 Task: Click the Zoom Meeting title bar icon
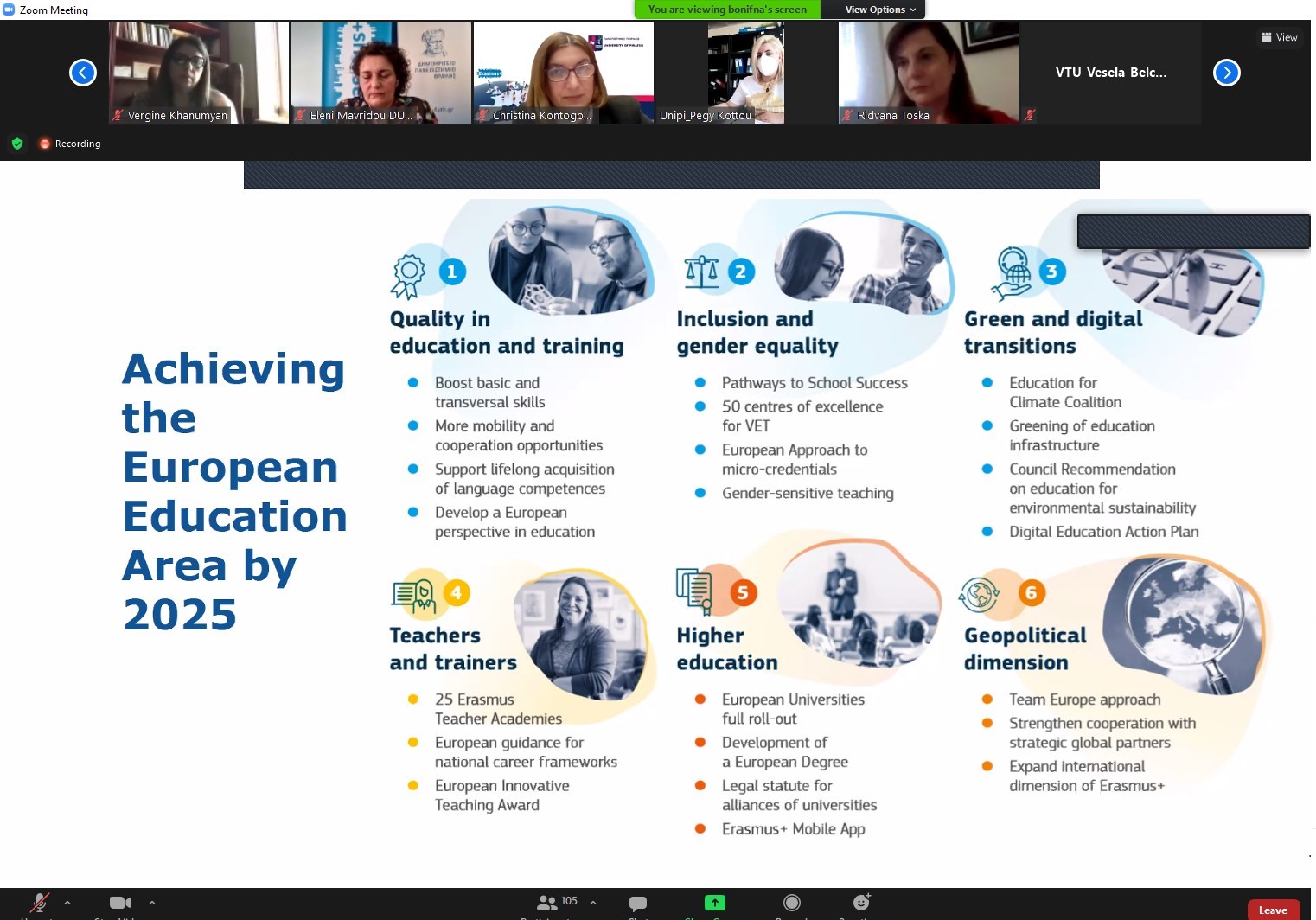pos(9,10)
